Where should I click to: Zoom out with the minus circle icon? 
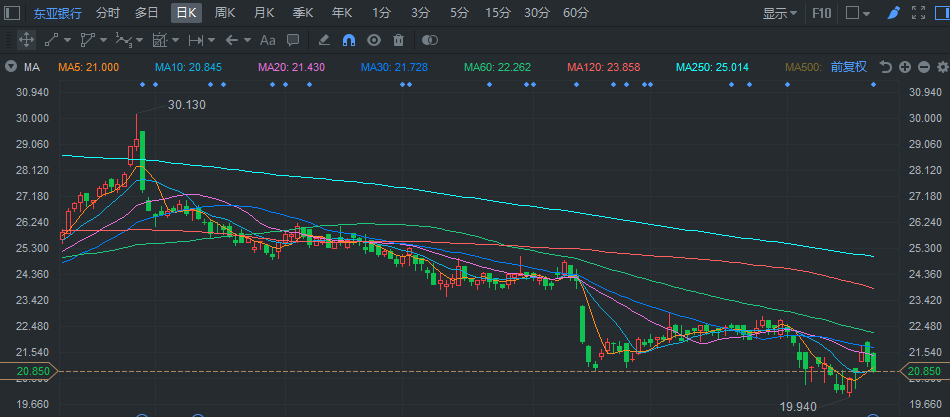[924, 67]
